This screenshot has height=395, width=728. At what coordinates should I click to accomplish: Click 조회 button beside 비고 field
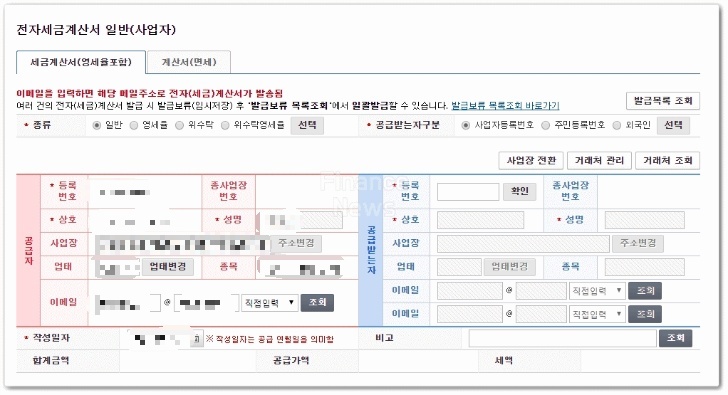click(x=676, y=338)
